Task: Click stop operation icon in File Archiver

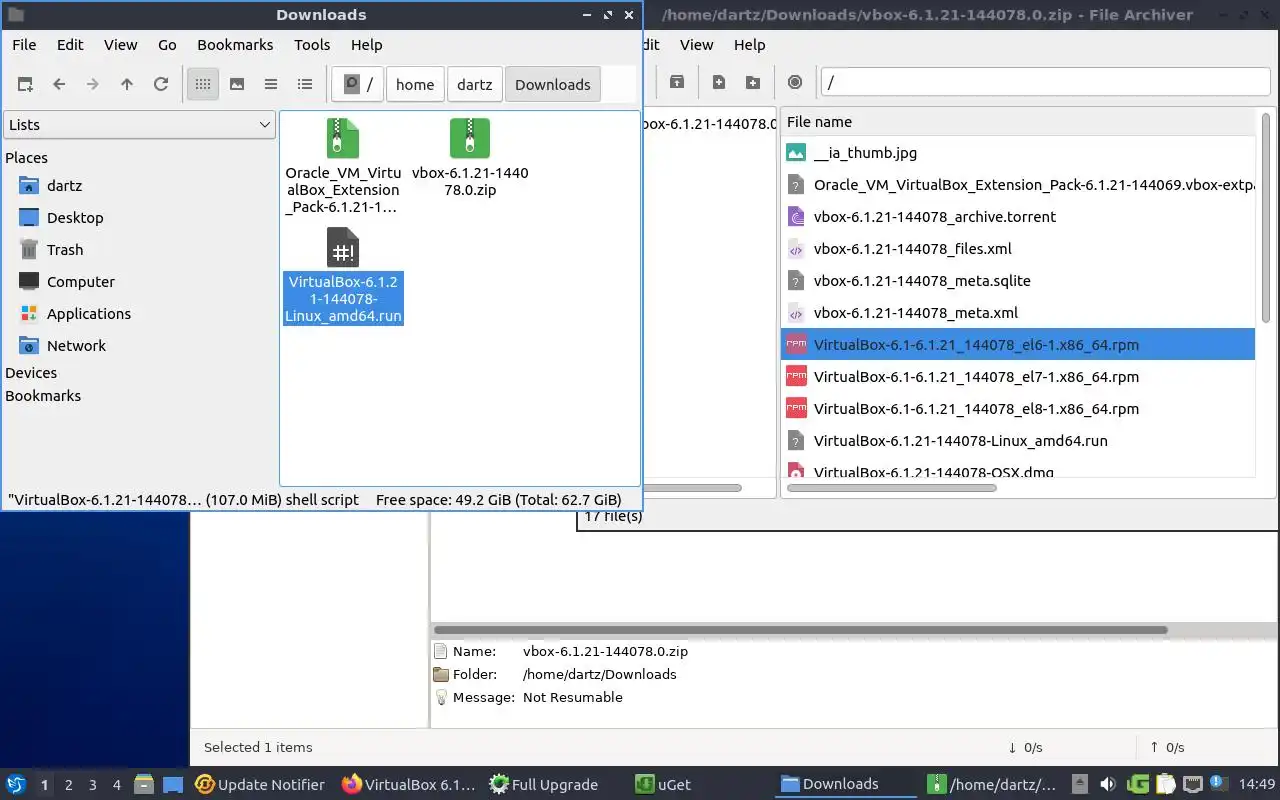Action: [x=795, y=82]
